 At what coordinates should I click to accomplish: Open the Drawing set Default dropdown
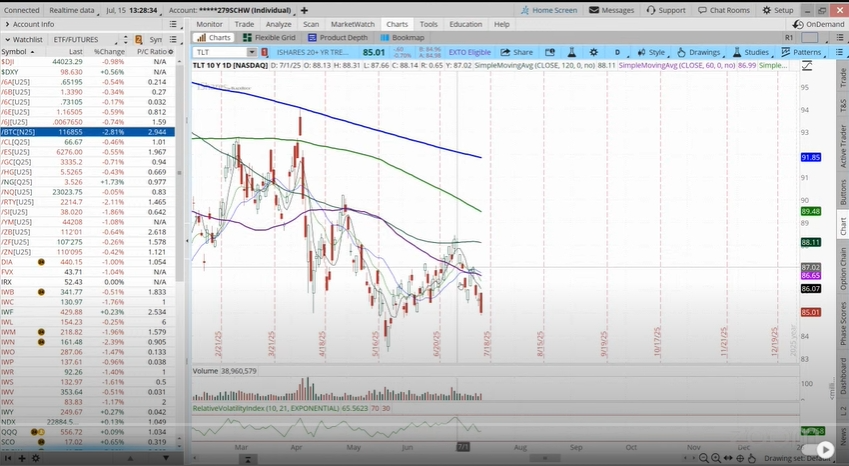coord(799,458)
